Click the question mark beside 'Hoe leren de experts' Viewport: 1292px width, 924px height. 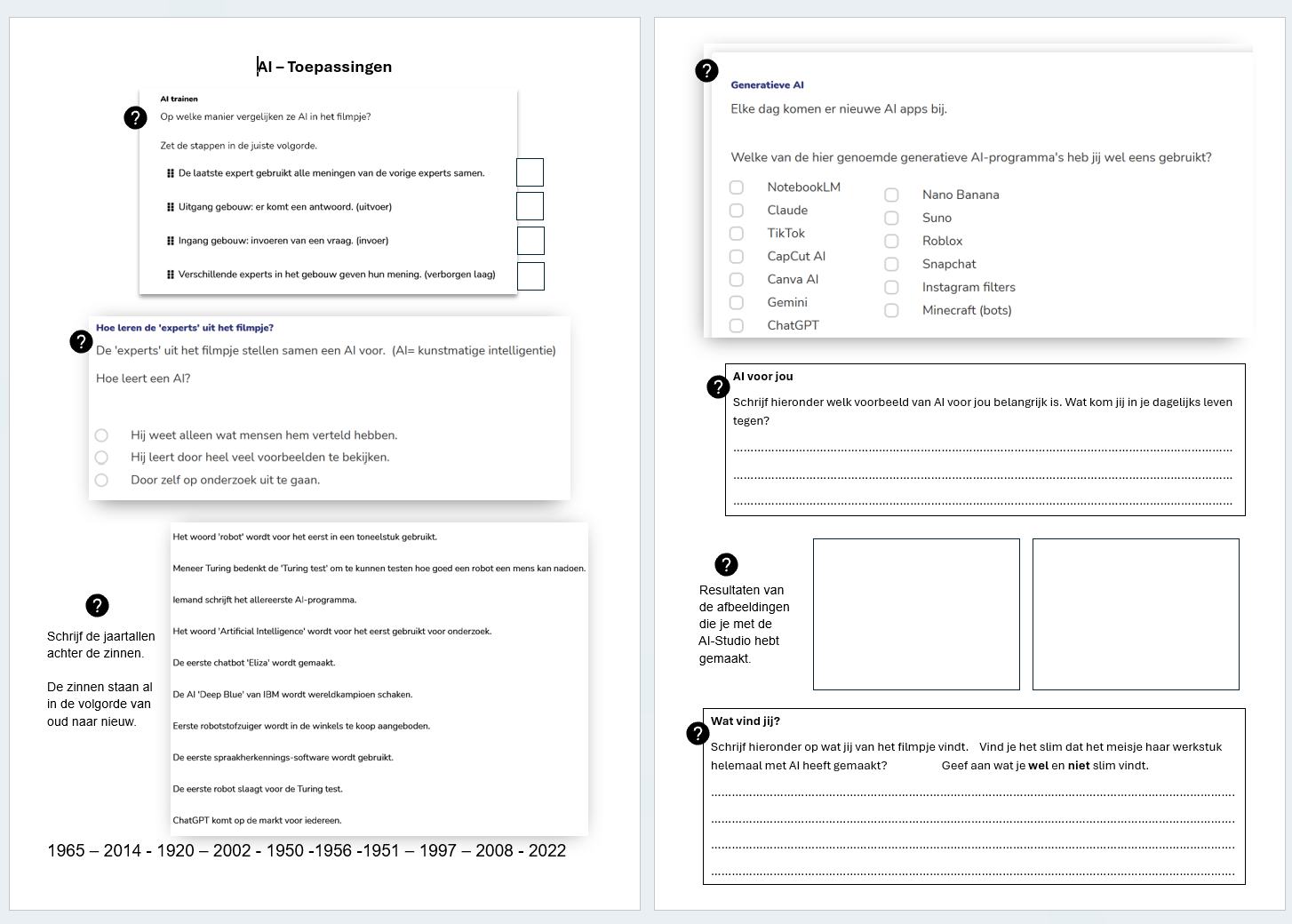pyautogui.click(x=81, y=341)
